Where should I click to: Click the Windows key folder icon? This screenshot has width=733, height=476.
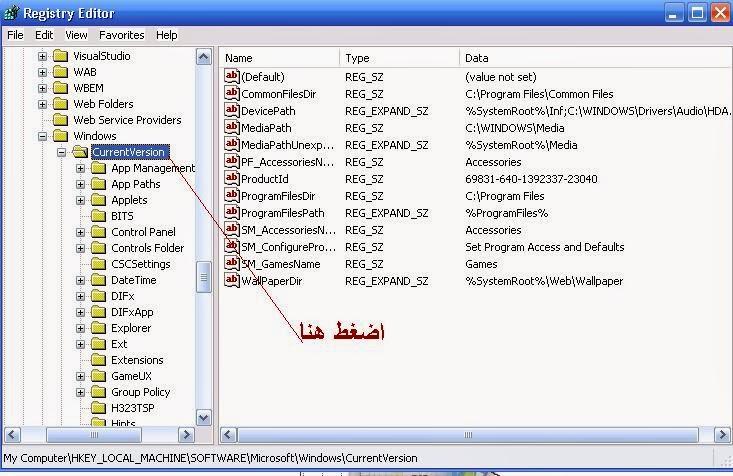(x=60, y=136)
